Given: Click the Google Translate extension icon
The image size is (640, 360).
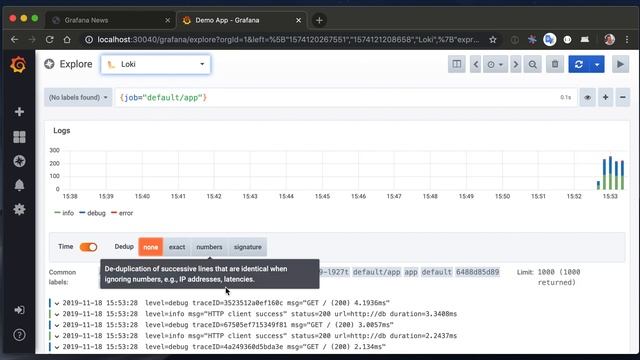Looking at the screenshot, I should coord(550,40).
